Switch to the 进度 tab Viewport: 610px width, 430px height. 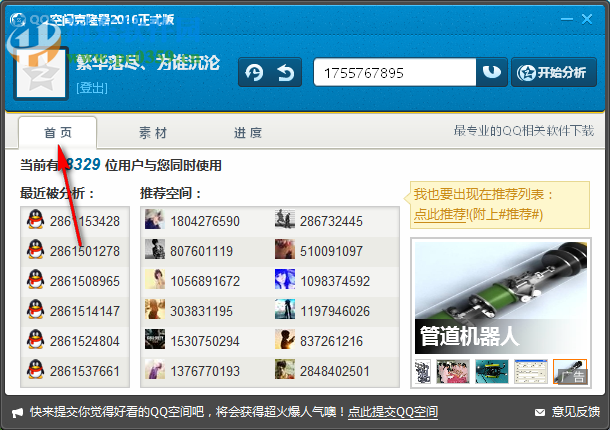coord(248,133)
